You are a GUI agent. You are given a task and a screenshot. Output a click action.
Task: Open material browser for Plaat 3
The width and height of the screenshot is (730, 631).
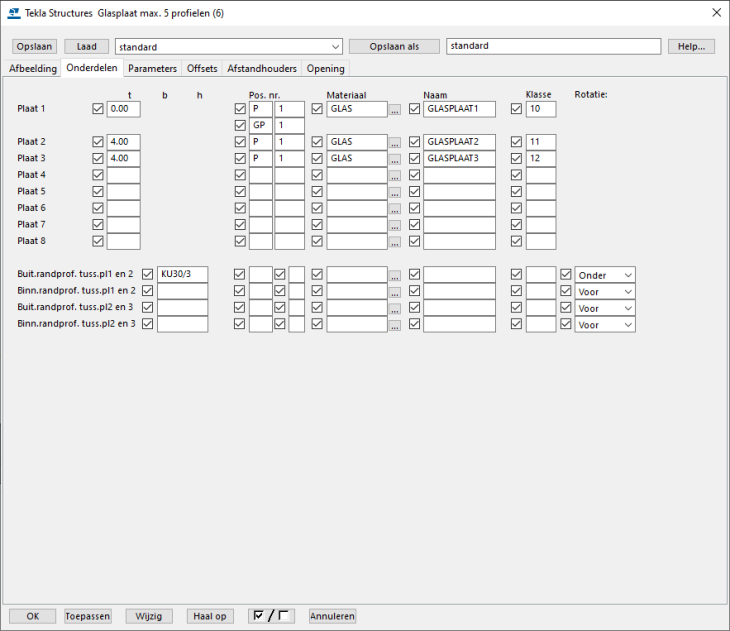click(x=395, y=160)
